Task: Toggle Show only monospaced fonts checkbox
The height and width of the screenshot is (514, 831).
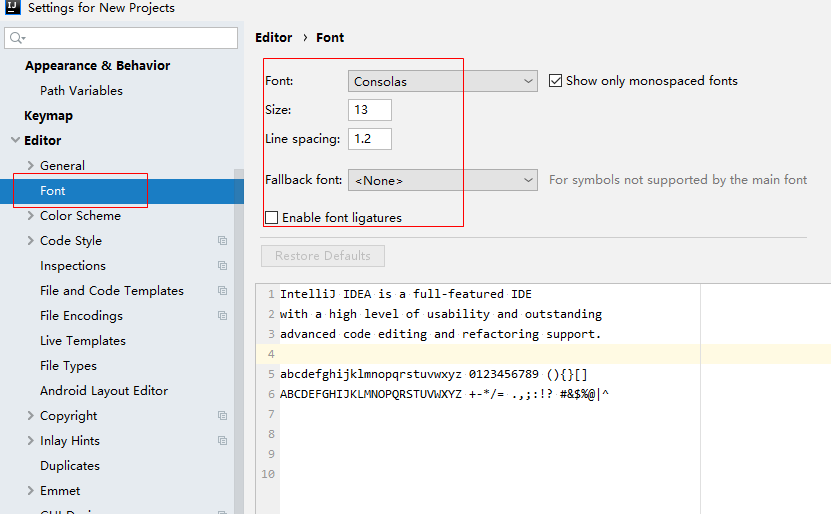Action: click(556, 81)
